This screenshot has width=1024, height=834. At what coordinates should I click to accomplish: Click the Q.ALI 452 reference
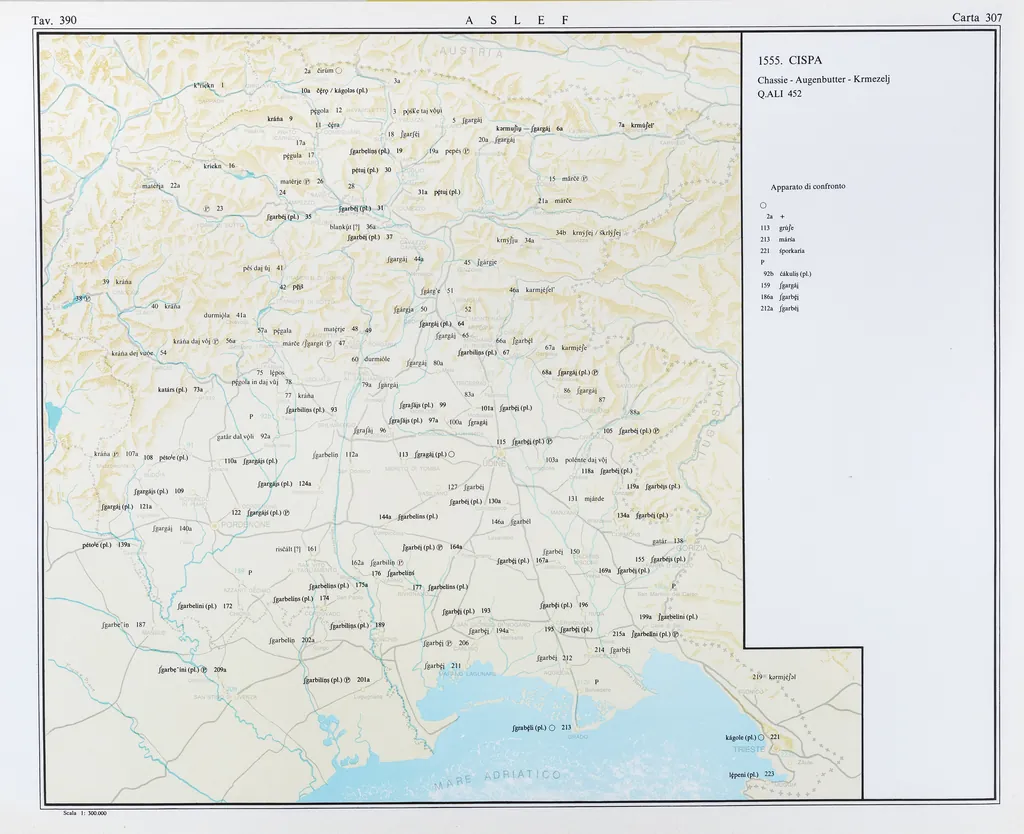click(780, 94)
